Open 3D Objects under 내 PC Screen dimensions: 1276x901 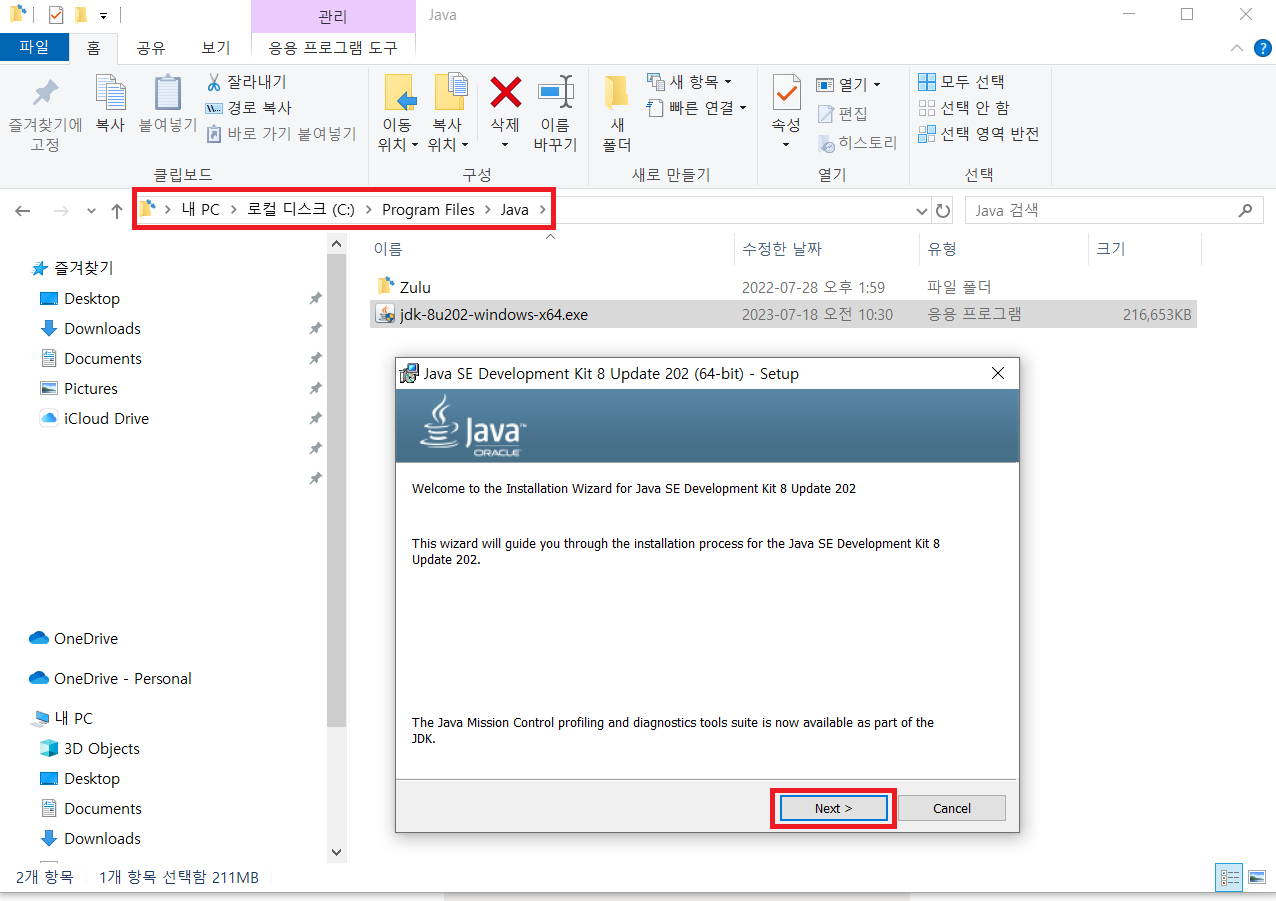coord(101,748)
